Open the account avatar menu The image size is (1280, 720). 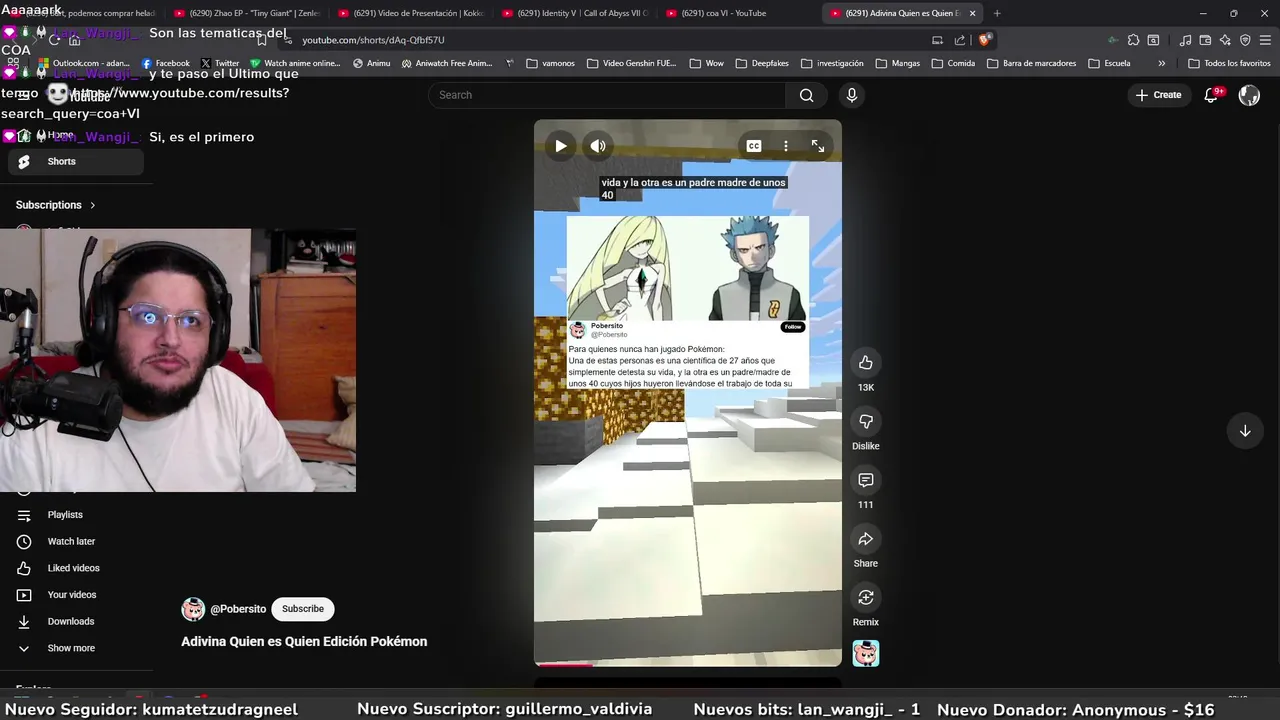coord(1249,95)
